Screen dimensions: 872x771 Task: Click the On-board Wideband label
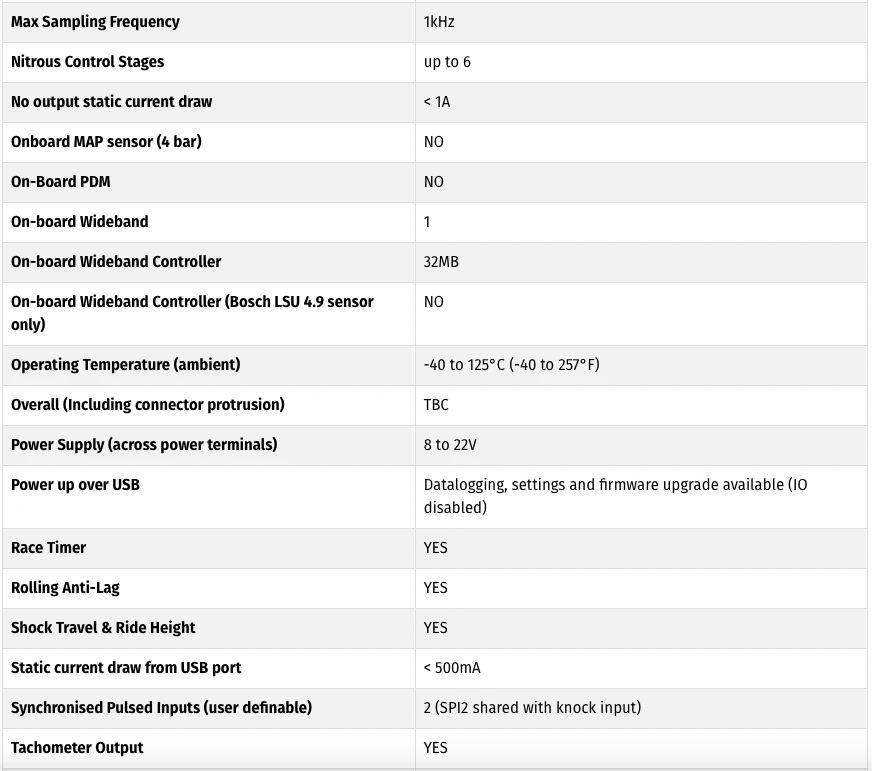point(80,222)
